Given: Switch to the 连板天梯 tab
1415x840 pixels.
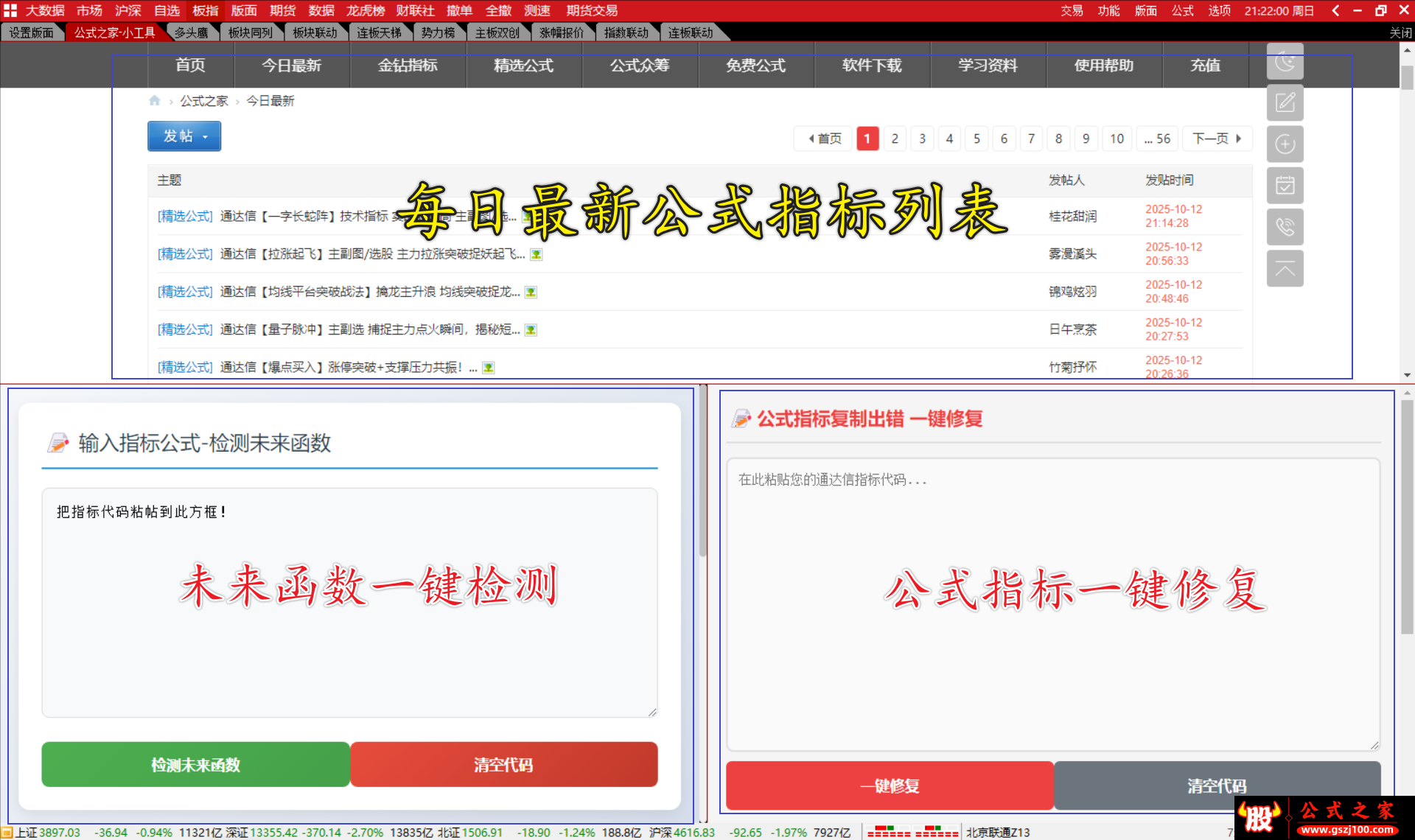Looking at the screenshot, I should coord(379,32).
